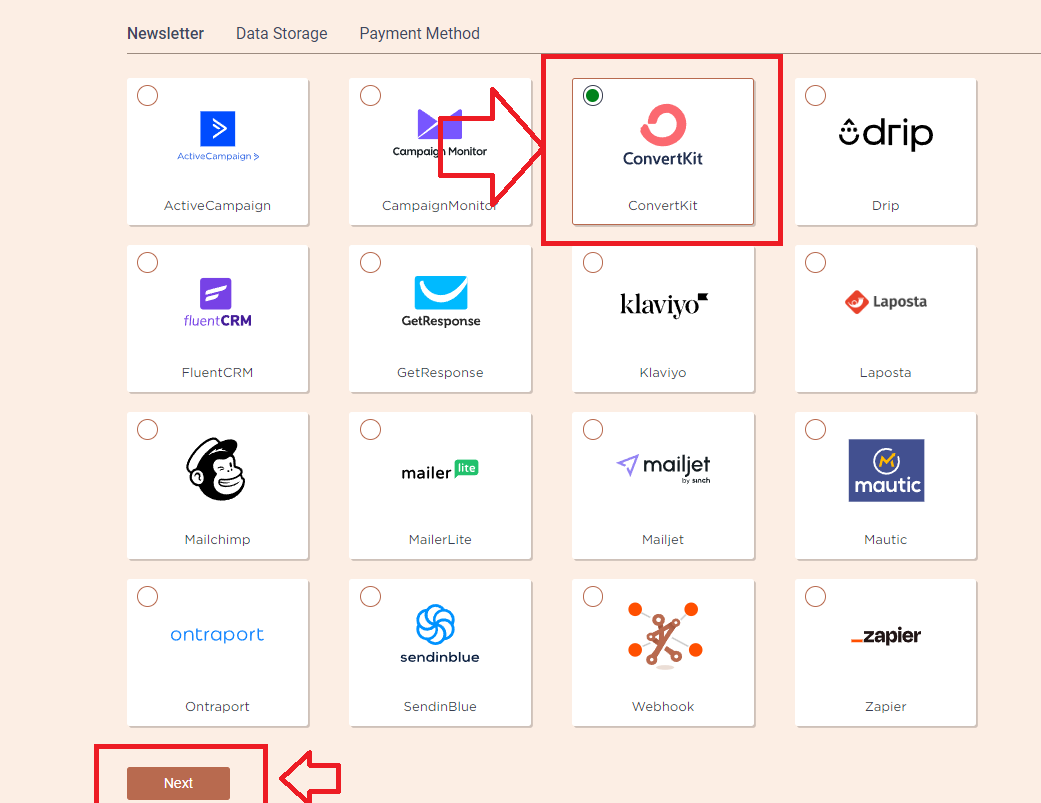The height and width of the screenshot is (803, 1041).
Task: Click the Klaviyo logo
Action: point(663,305)
